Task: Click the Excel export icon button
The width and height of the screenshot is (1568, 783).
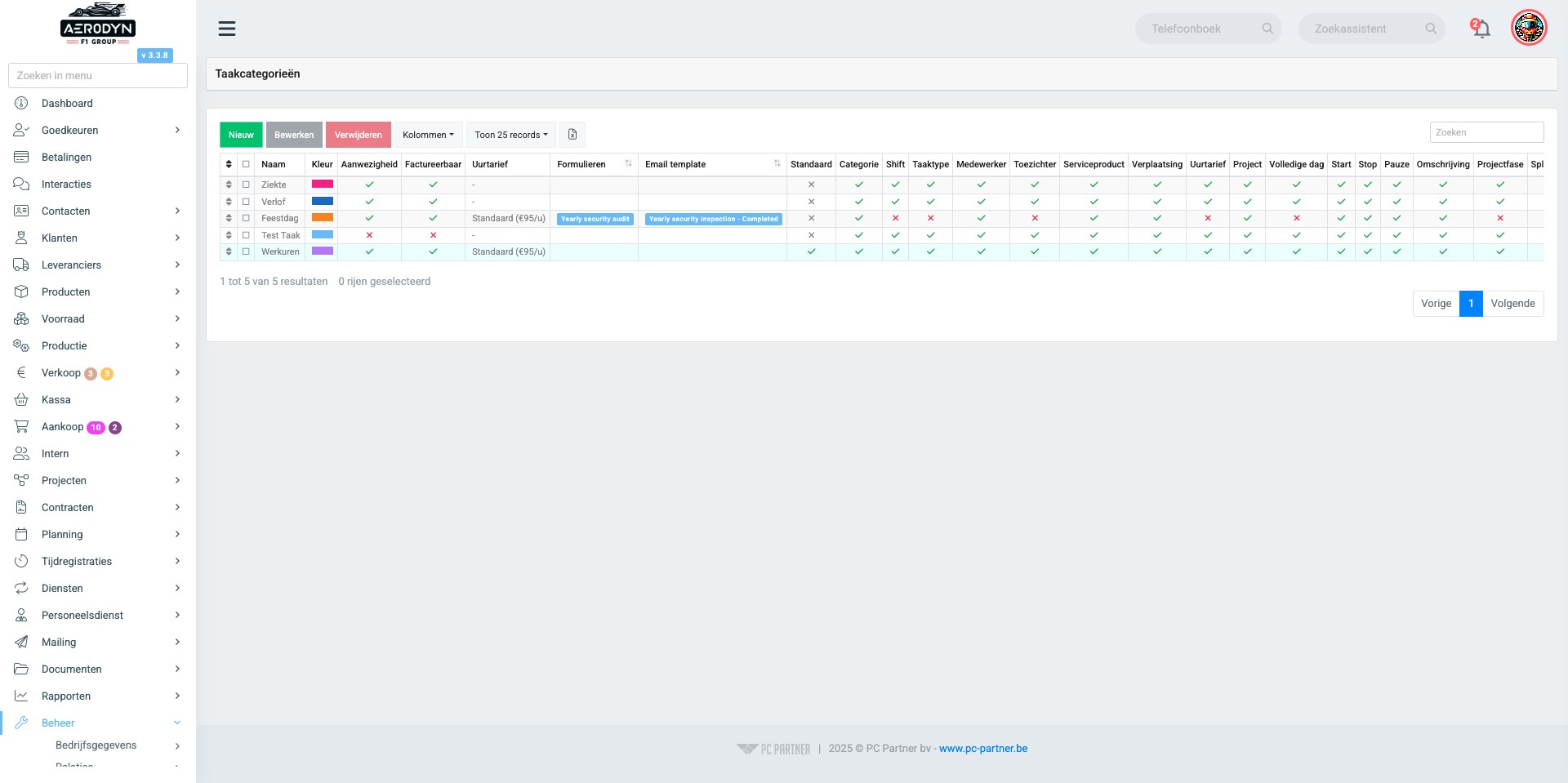Action: [x=572, y=135]
